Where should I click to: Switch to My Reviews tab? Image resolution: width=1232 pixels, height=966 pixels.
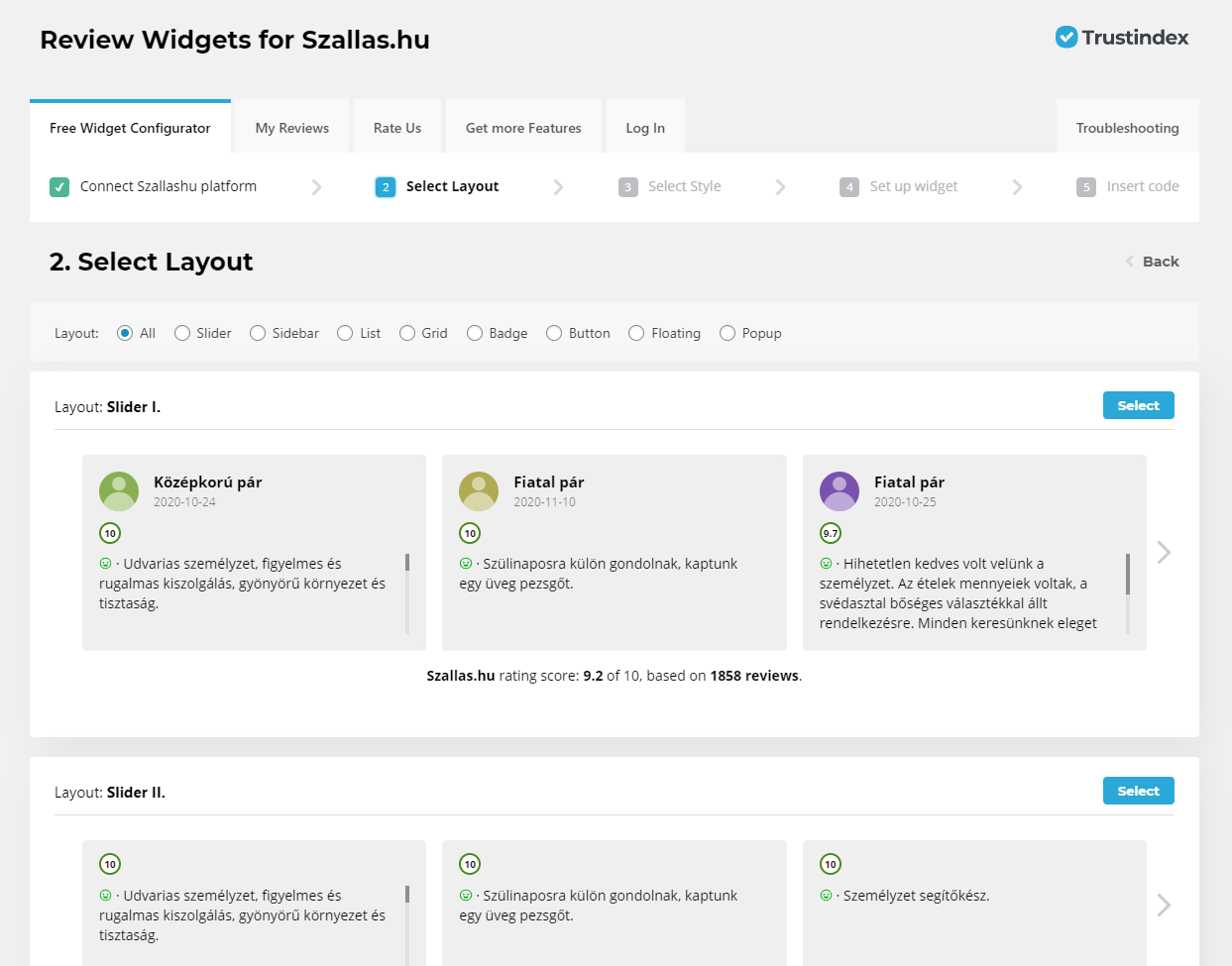coord(292,128)
